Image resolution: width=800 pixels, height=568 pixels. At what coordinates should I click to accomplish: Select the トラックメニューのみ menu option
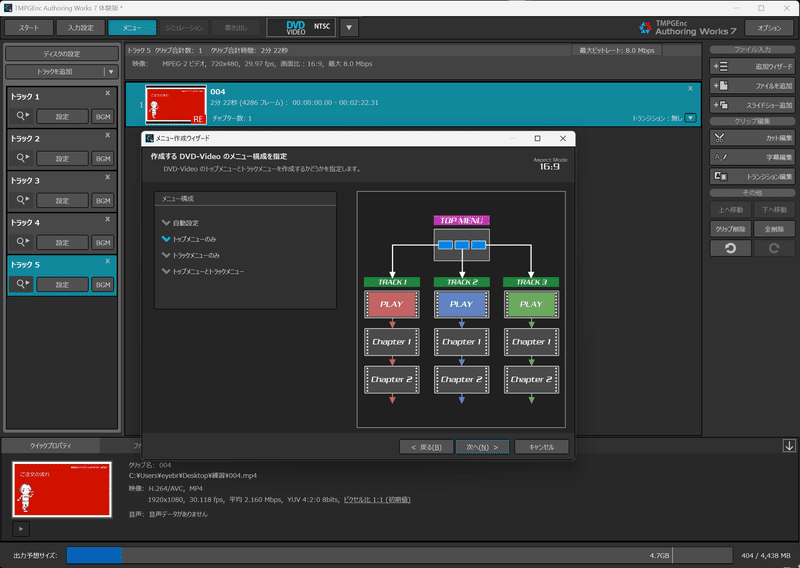195,255
